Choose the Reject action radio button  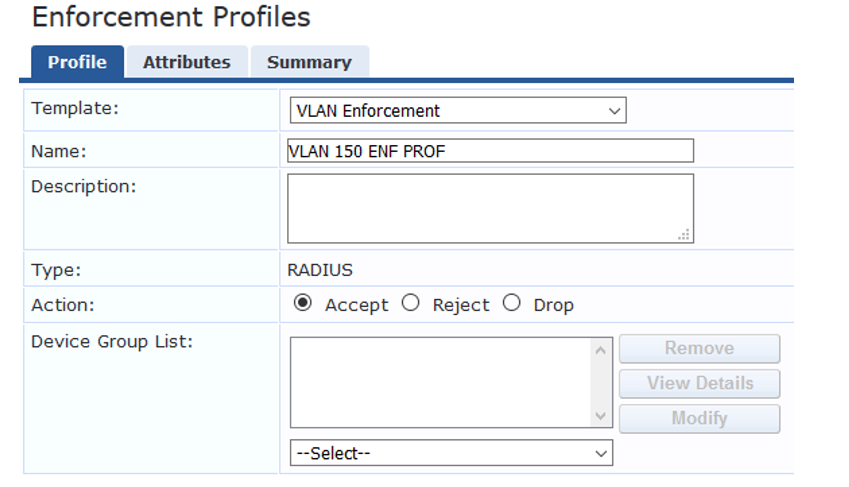410,304
